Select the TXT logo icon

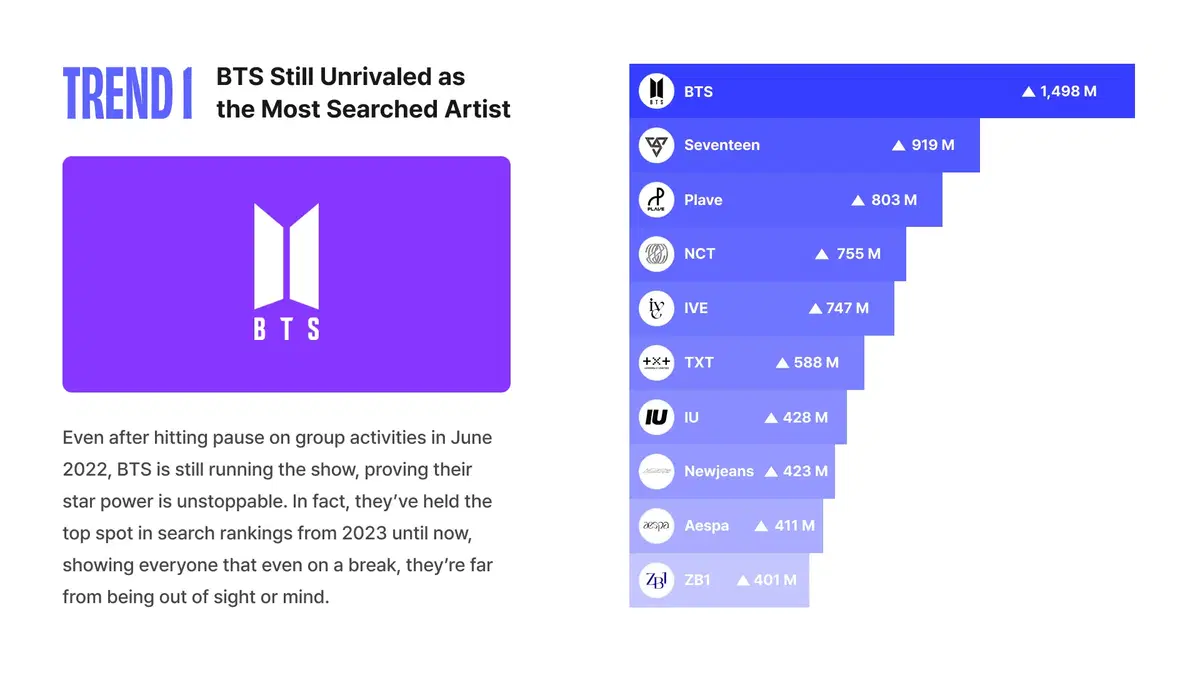[x=656, y=362]
